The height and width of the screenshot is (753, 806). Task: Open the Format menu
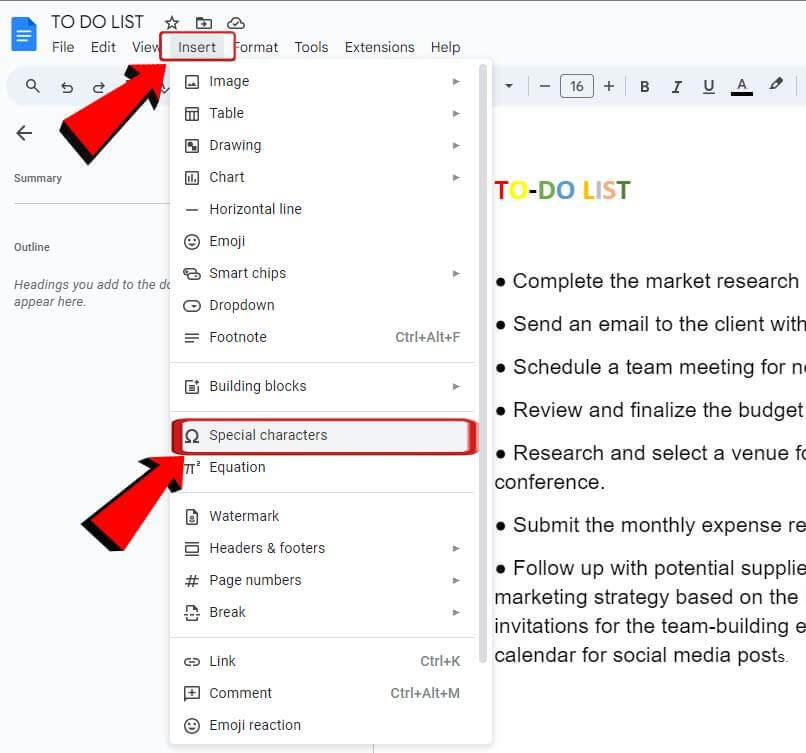pyautogui.click(x=256, y=47)
